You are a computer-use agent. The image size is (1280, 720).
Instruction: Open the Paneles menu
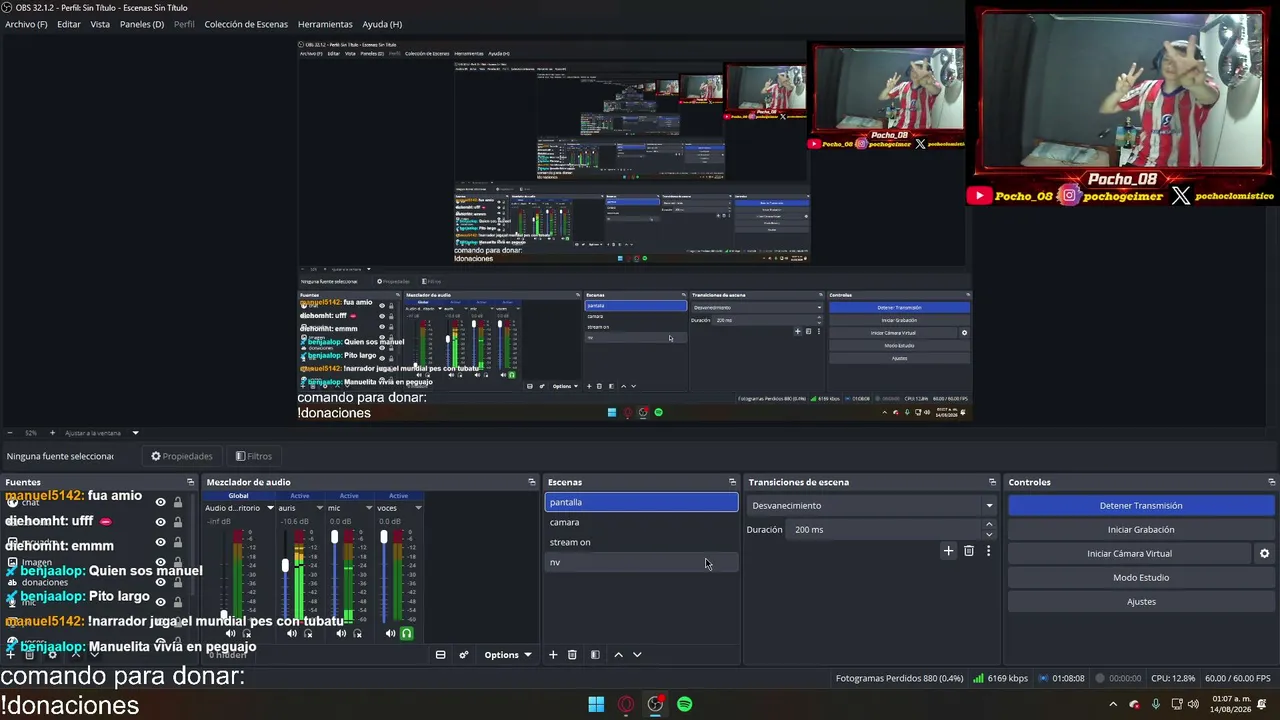tap(142, 24)
